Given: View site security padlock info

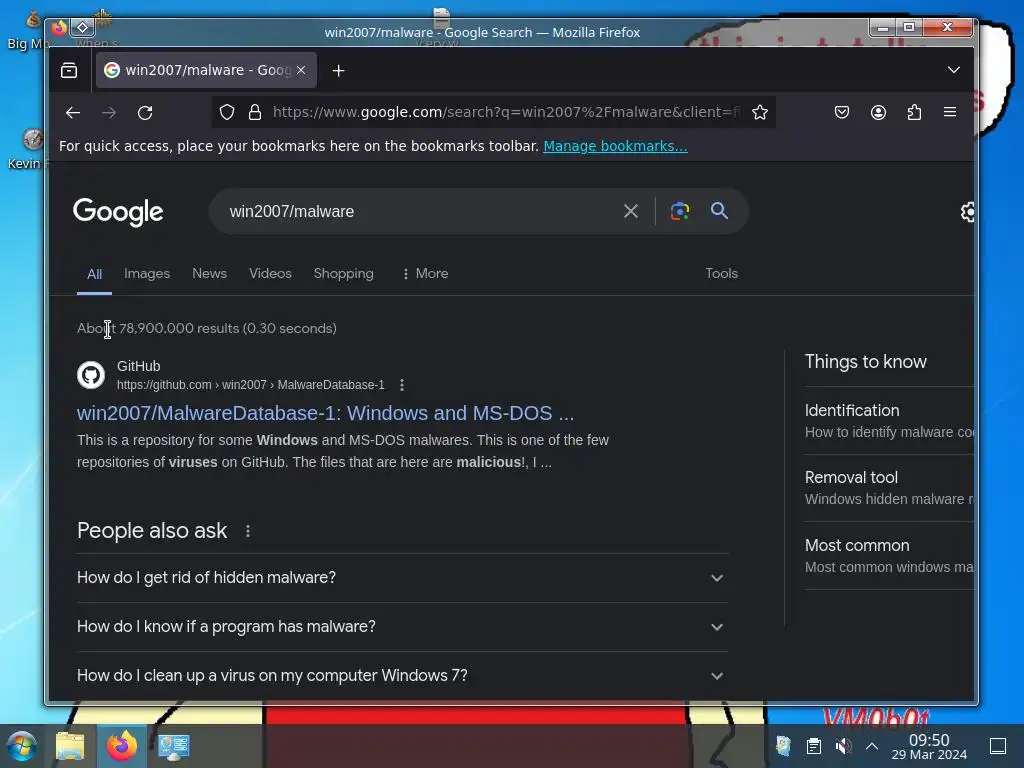Looking at the screenshot, I should [x=255, y=112].
